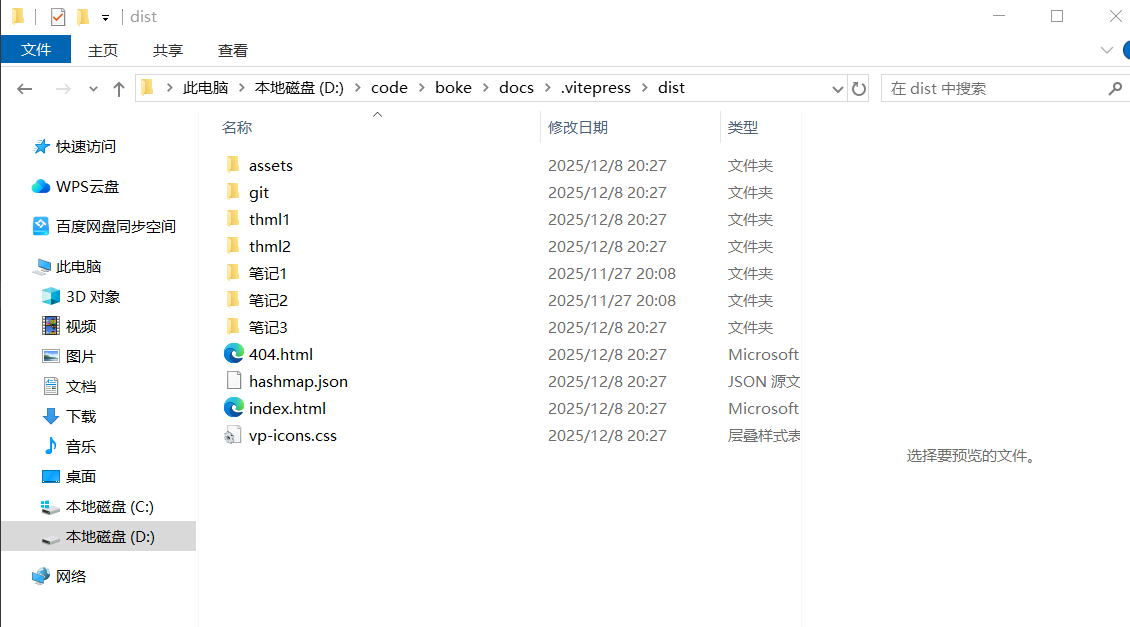The width and height of the screenshot is (1130, 627).
Task: Navigate back with the left arrow
Action: tap(26, 88)
